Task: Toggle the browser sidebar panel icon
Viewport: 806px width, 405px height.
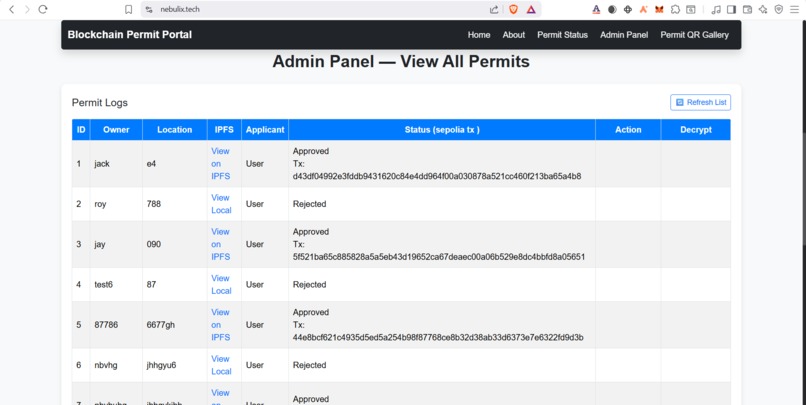Action: tap(731, 9)
